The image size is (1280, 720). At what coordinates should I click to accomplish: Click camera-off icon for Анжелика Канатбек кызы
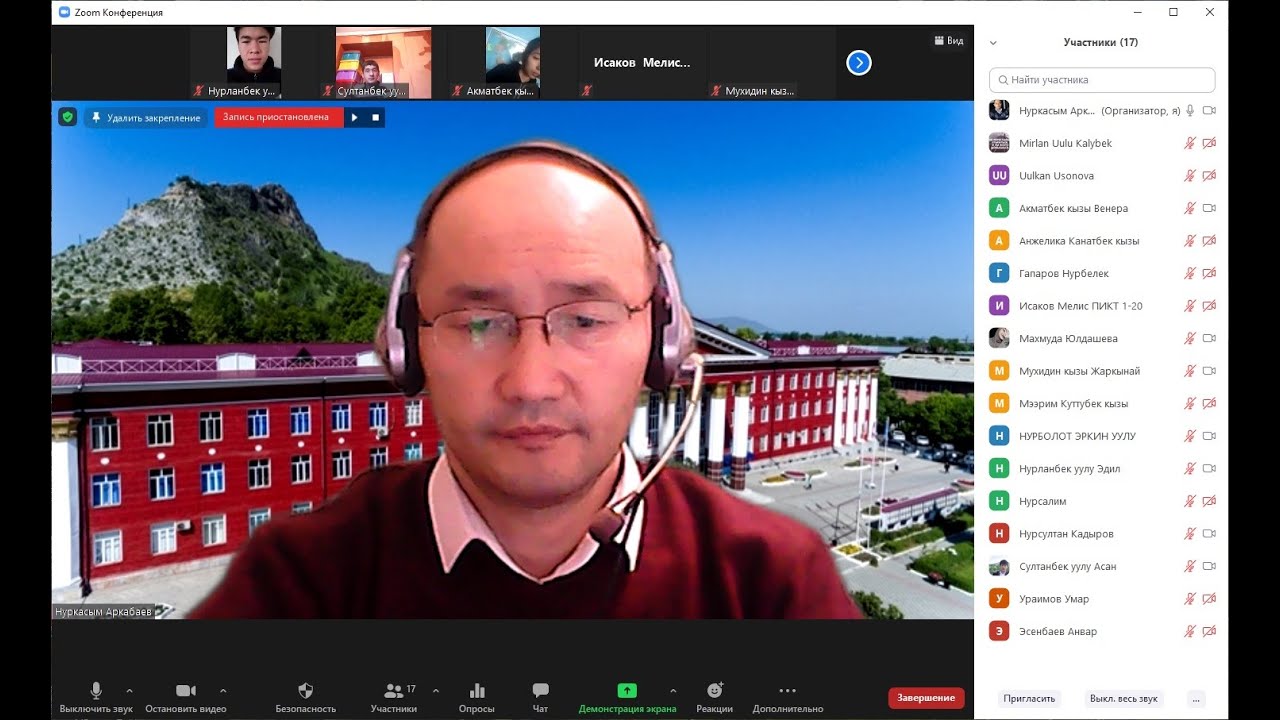[x=1209, y=241]
